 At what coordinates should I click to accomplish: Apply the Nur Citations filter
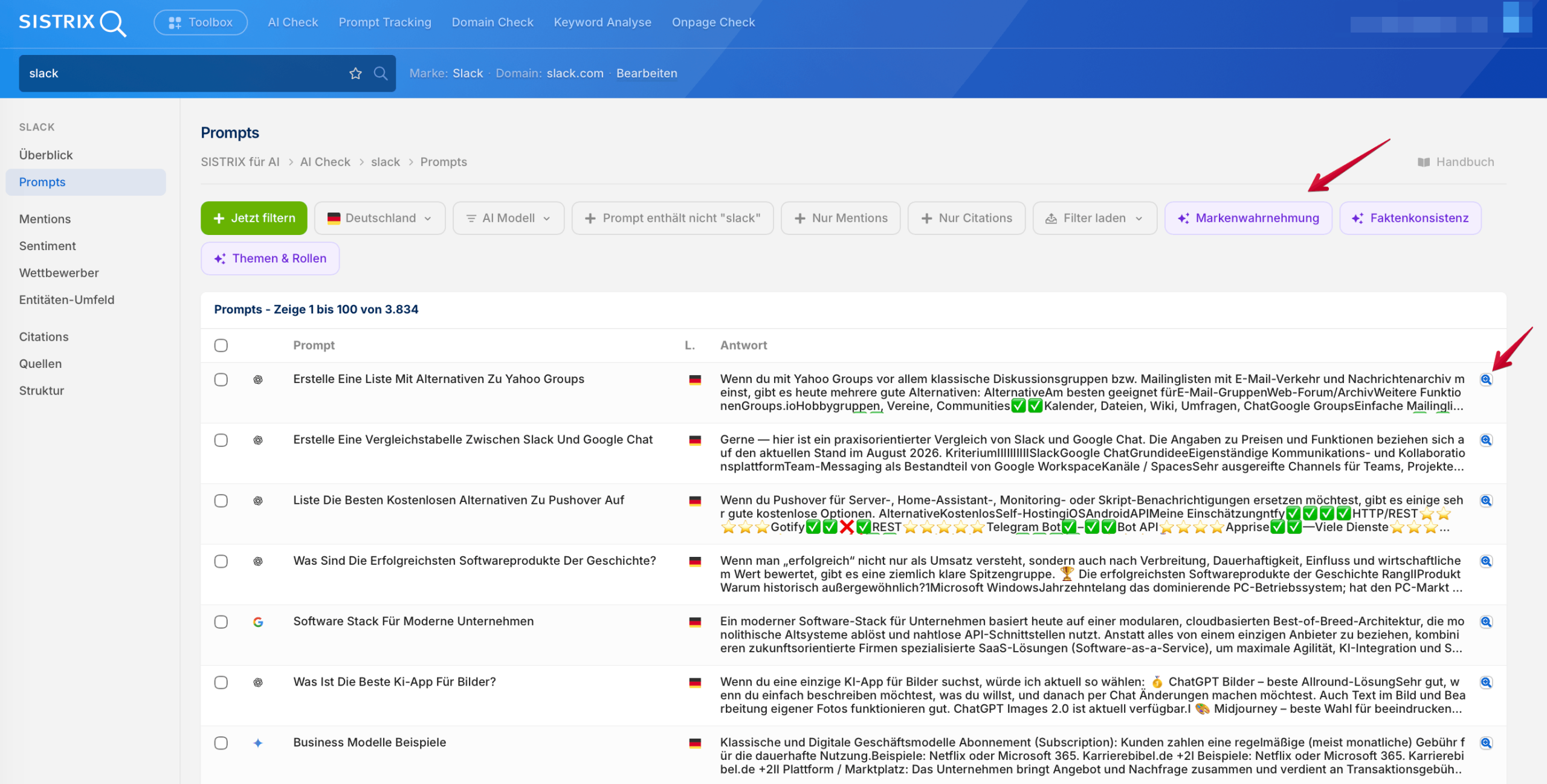click(x=966, y=218)
